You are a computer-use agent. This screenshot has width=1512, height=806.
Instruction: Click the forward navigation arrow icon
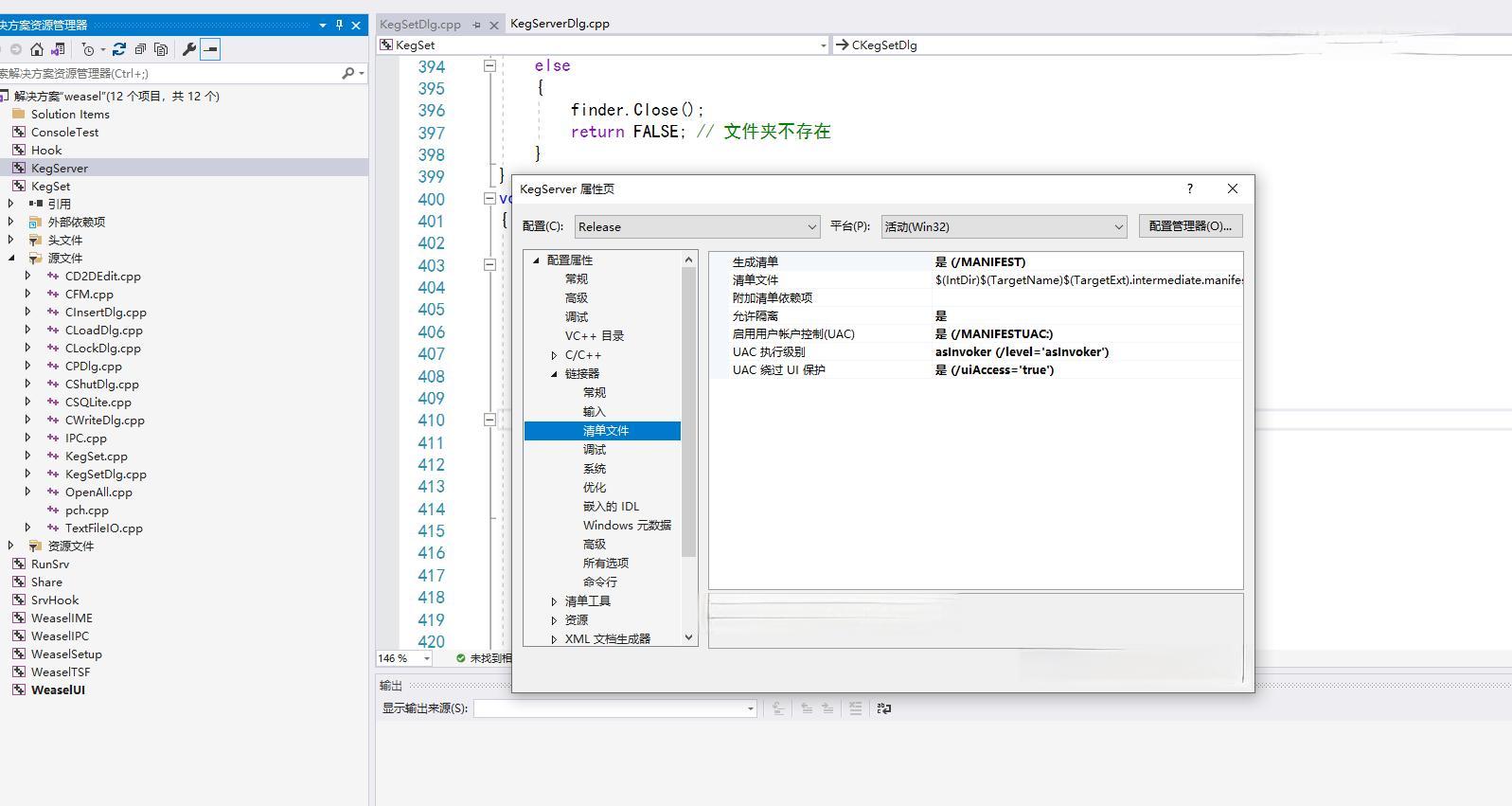pyautogui.click(x=15, y=49)
